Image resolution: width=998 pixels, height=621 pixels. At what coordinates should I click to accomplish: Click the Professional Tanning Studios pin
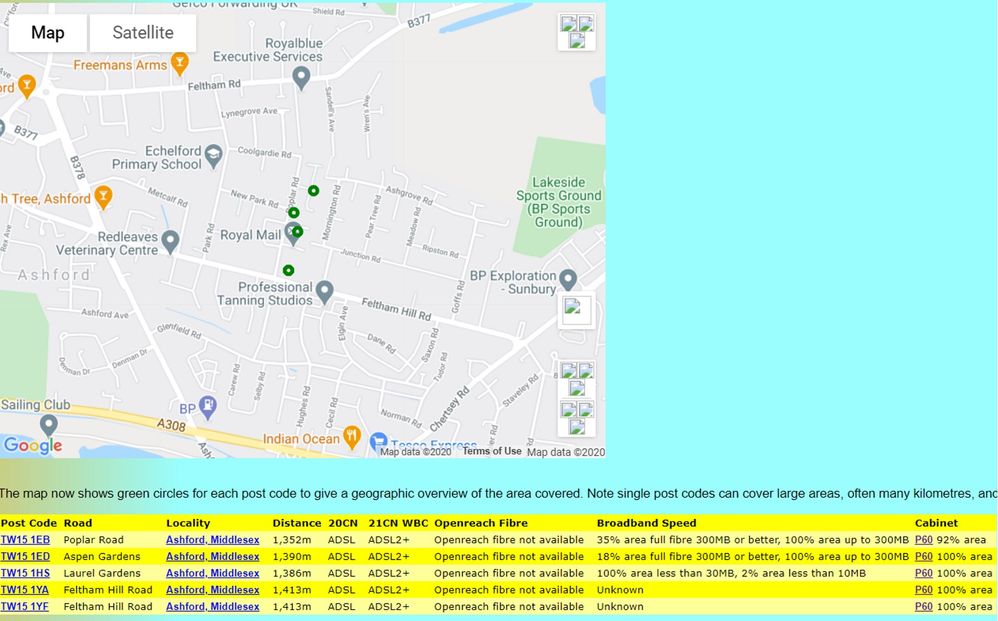[x=324, y=291]
